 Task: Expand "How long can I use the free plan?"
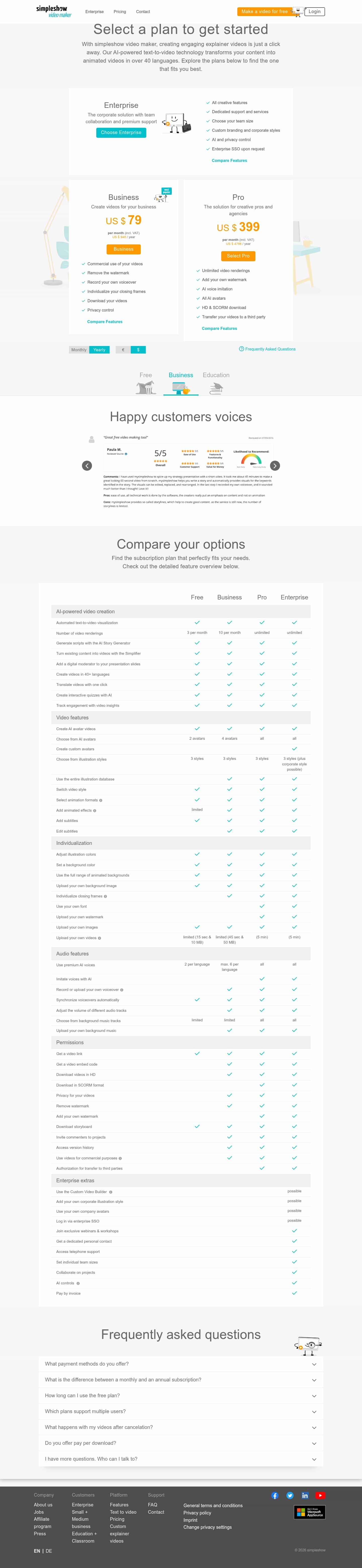[x=181, y=1396]
